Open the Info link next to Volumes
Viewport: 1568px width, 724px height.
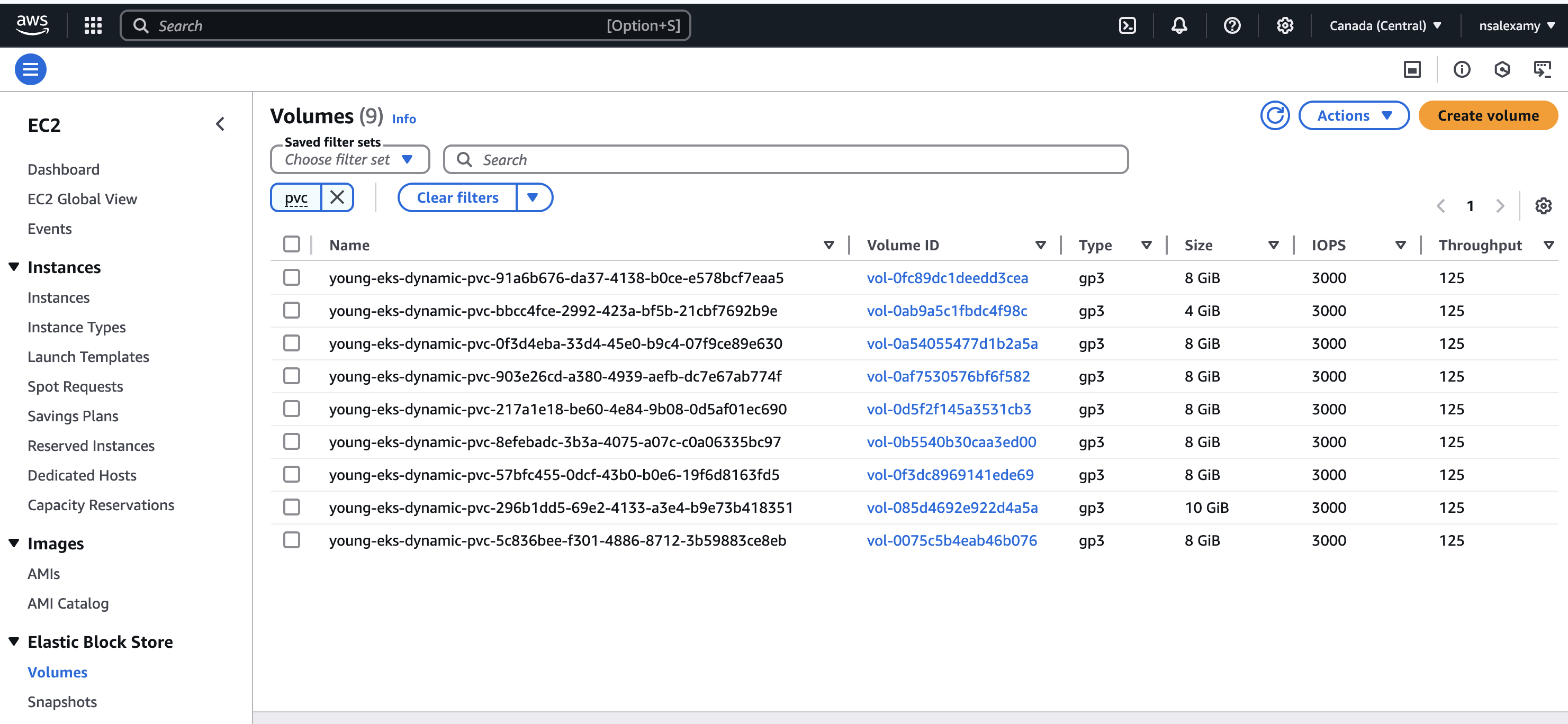click(403, 119)
